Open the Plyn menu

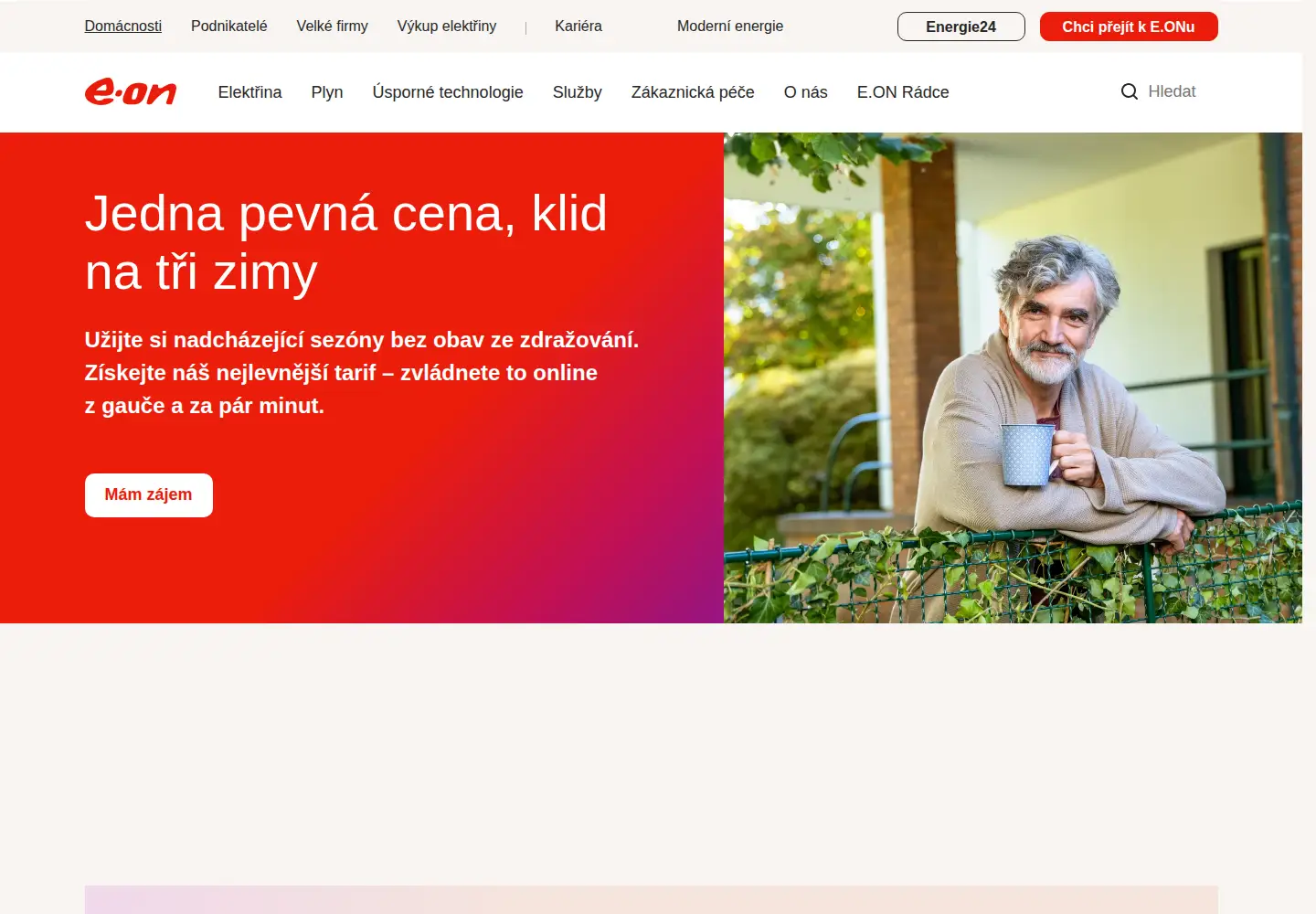(327, 92)
